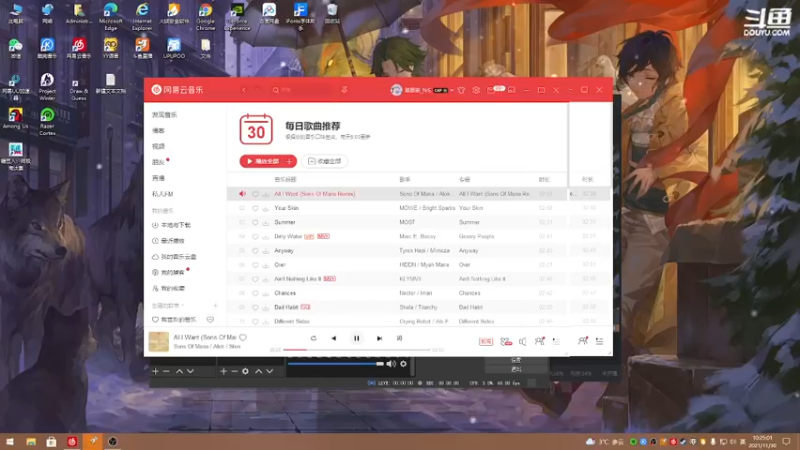Collapse the created playlists section arrow
The image size is (800, 450).
coord(182,306)
